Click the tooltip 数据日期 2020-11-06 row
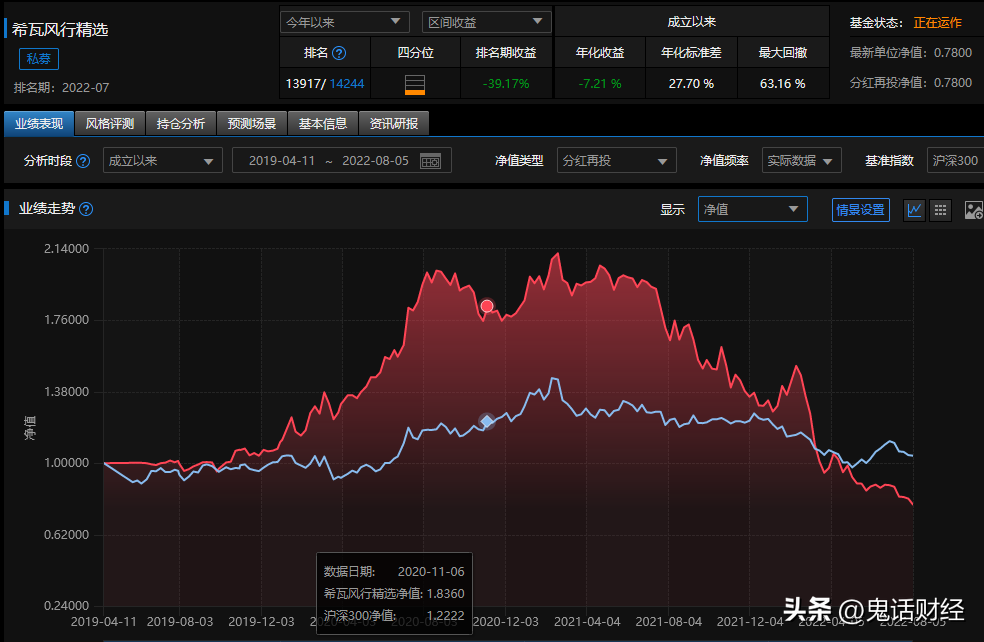This screenshot has width=984, height=642. pyautogui.click(x=394, y=572)
